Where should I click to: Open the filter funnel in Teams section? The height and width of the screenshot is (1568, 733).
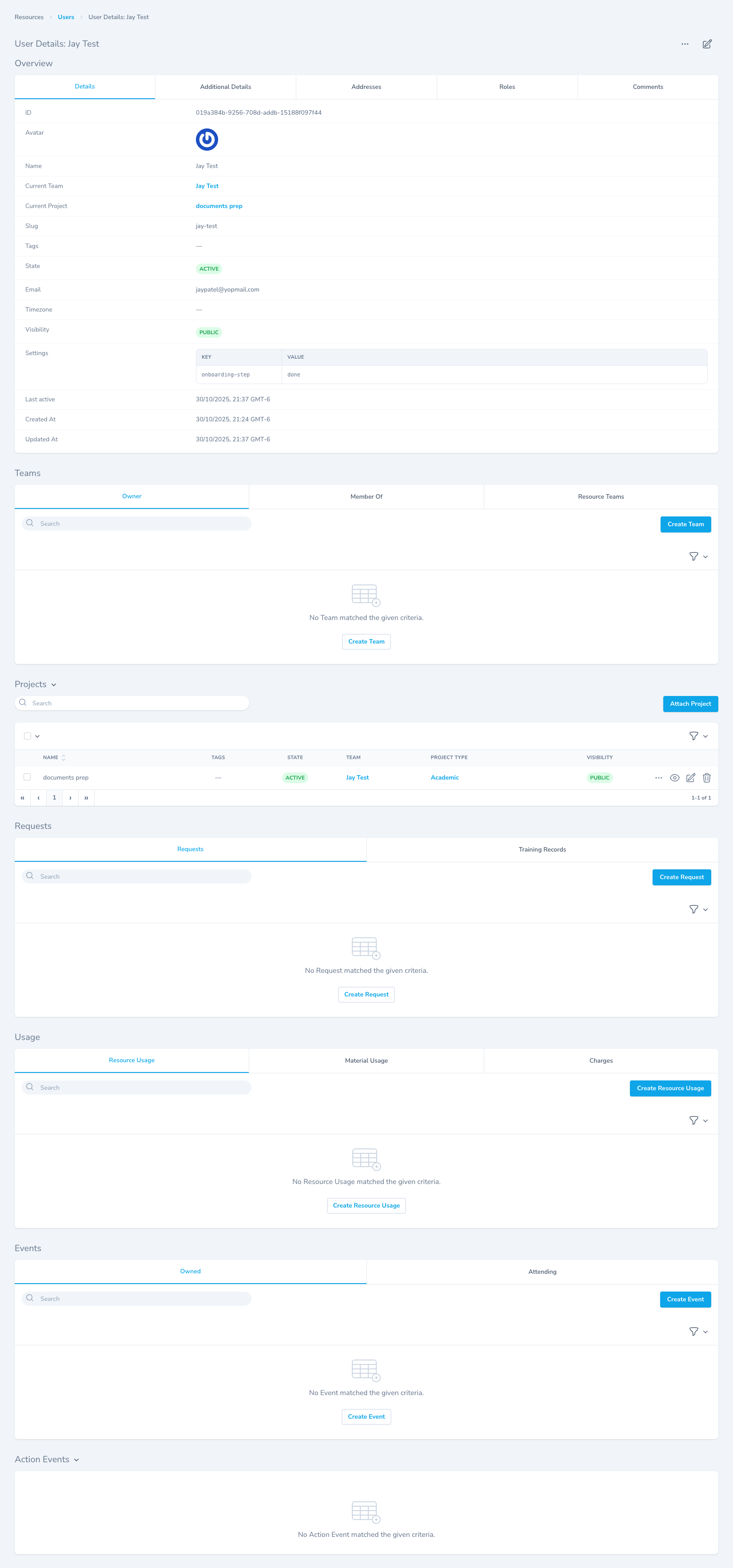693,556
